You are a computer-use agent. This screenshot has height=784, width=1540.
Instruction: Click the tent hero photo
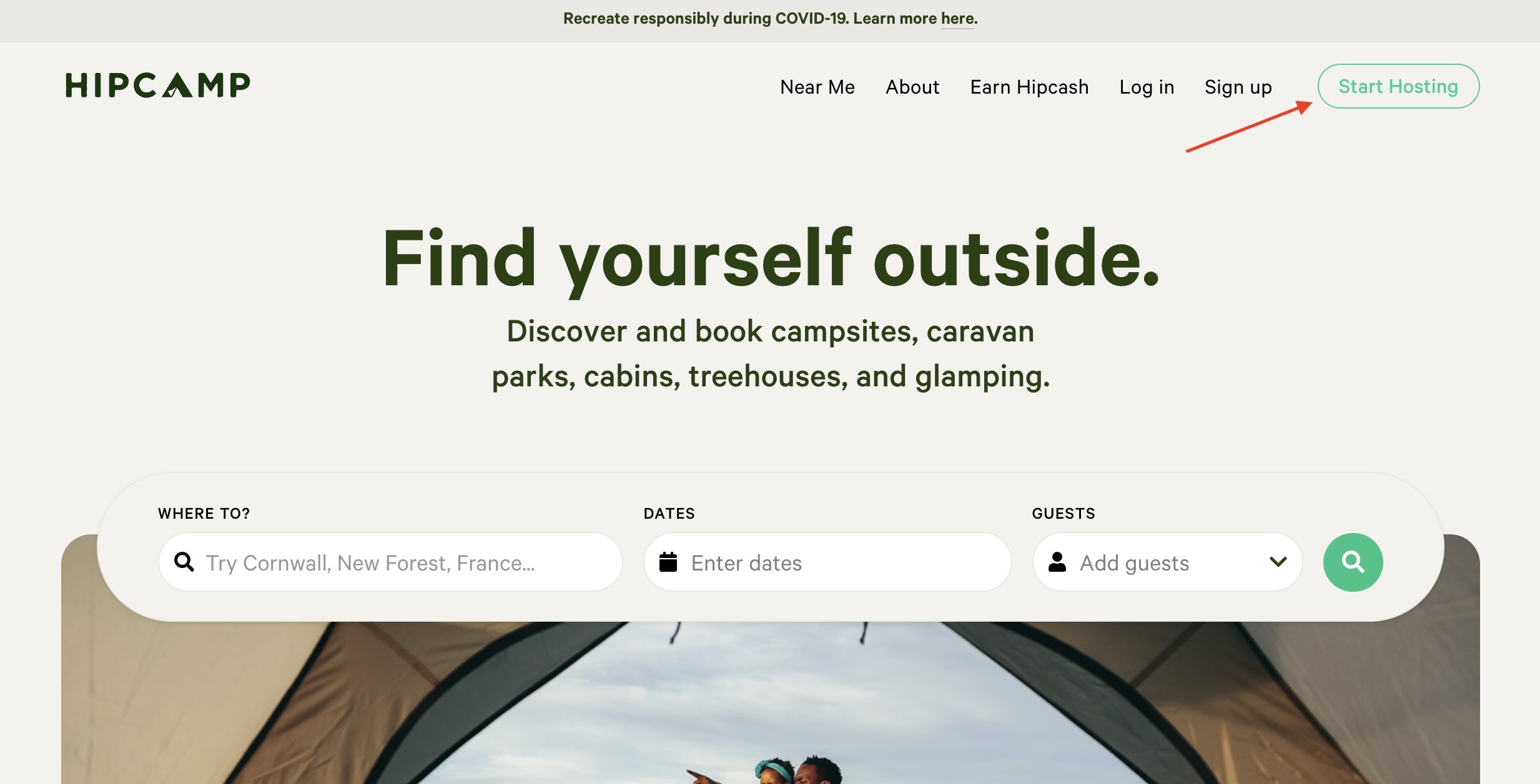pyautogui.click(x=770, y=702)
